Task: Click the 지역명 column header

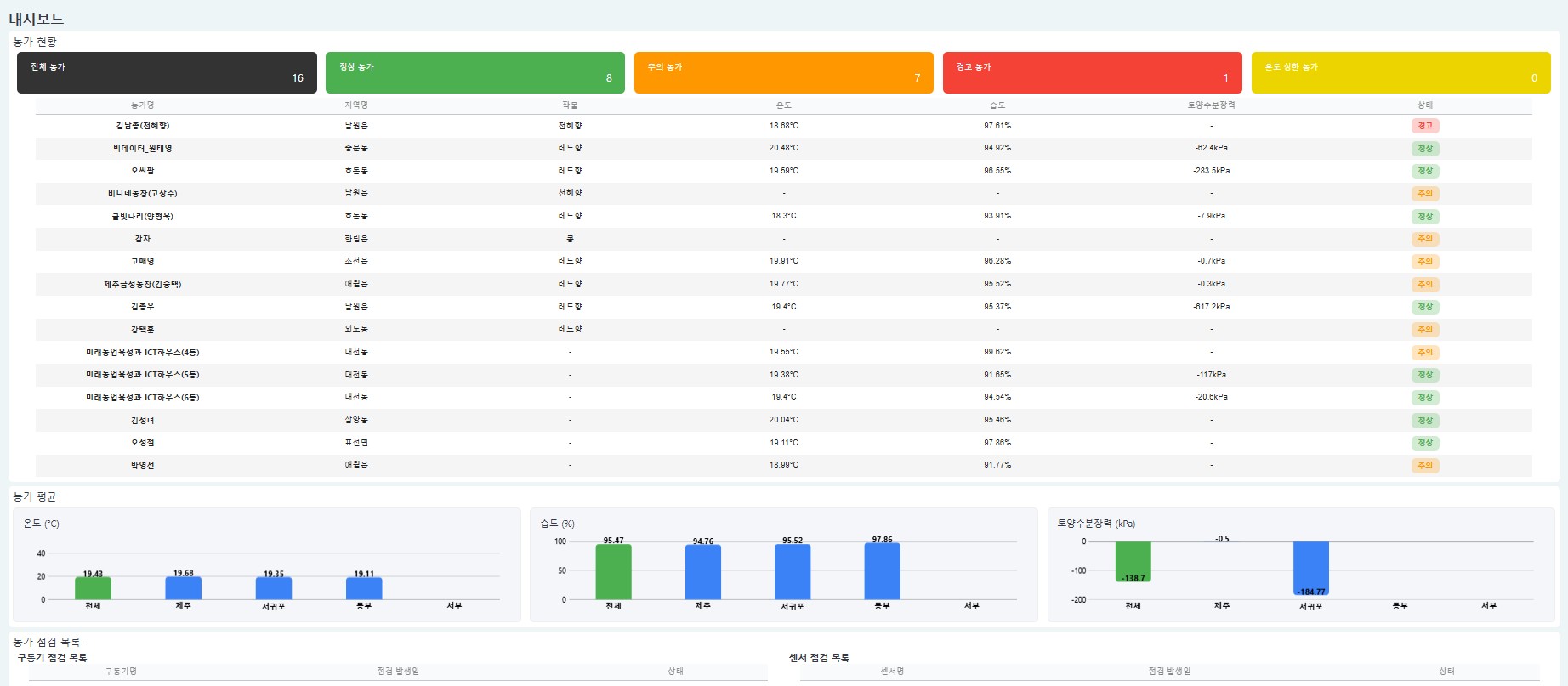Action: (356, 105)
